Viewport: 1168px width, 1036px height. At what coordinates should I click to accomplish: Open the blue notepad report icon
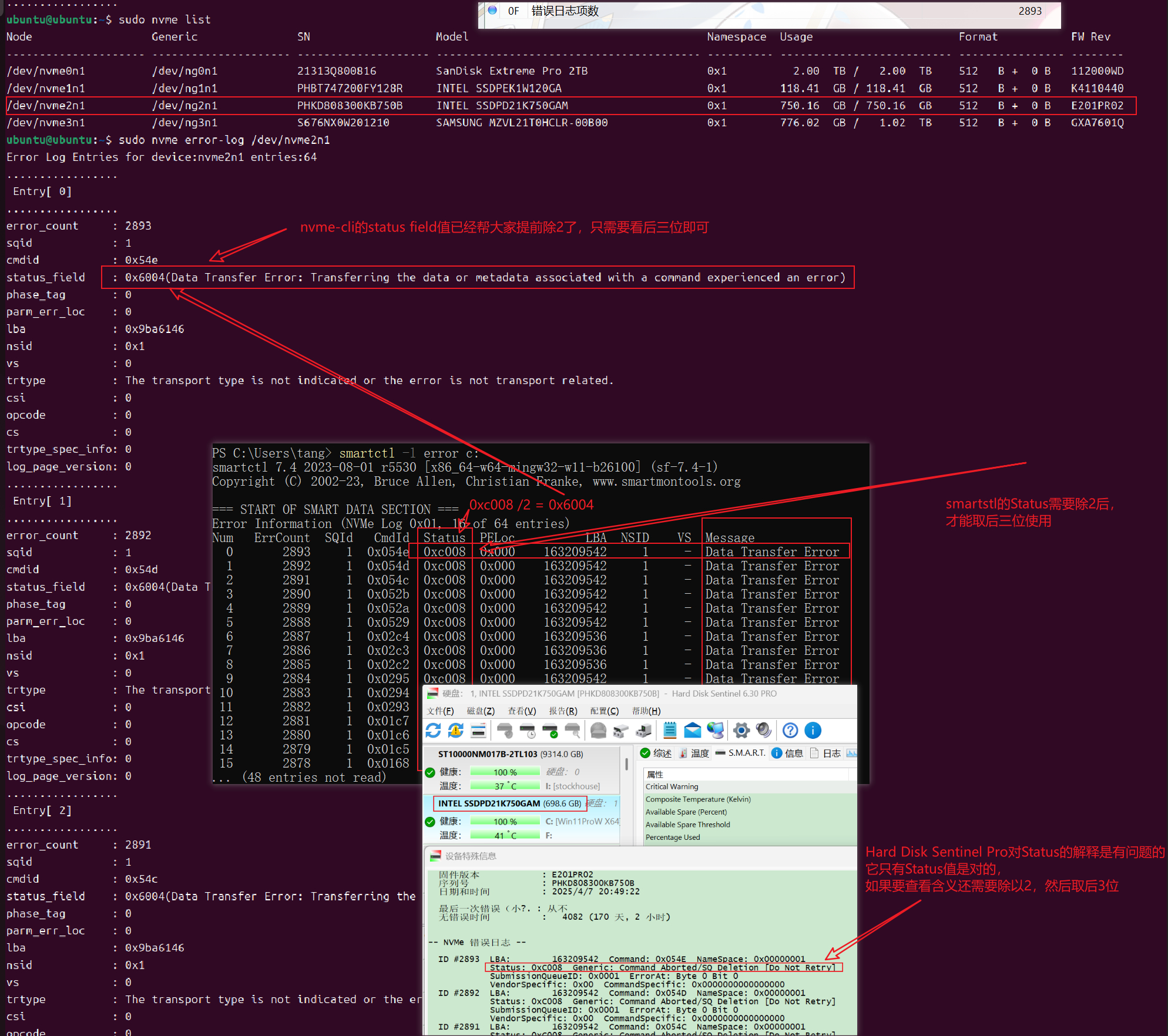tap(670, 730)
